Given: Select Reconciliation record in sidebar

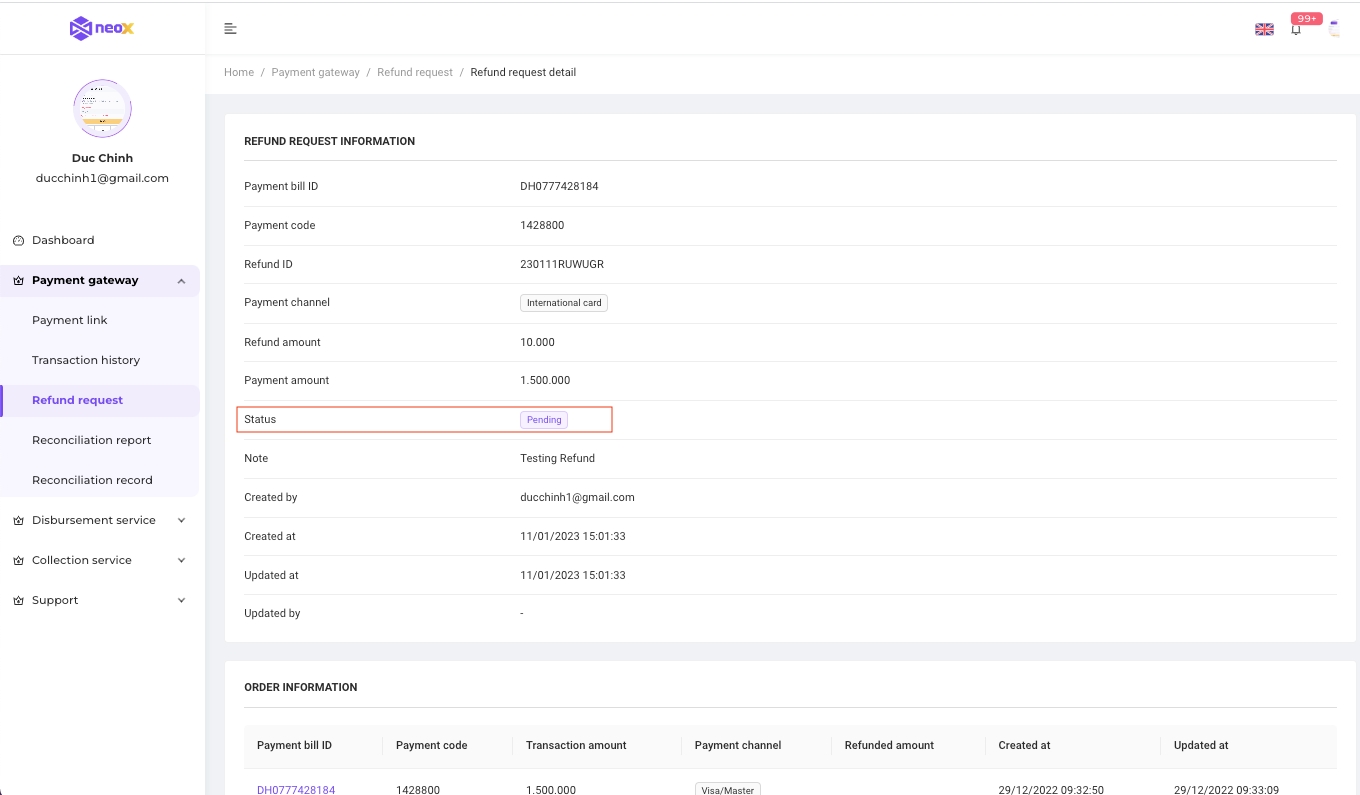Looking at the screenshot, I should pyautogui.click(x=92, y=480).
